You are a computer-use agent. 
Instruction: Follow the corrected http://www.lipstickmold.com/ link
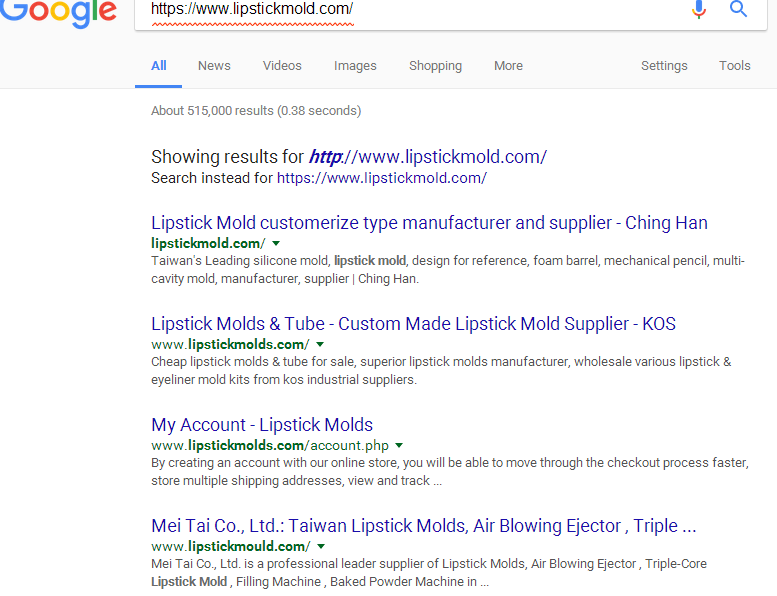tap(428, 157)
